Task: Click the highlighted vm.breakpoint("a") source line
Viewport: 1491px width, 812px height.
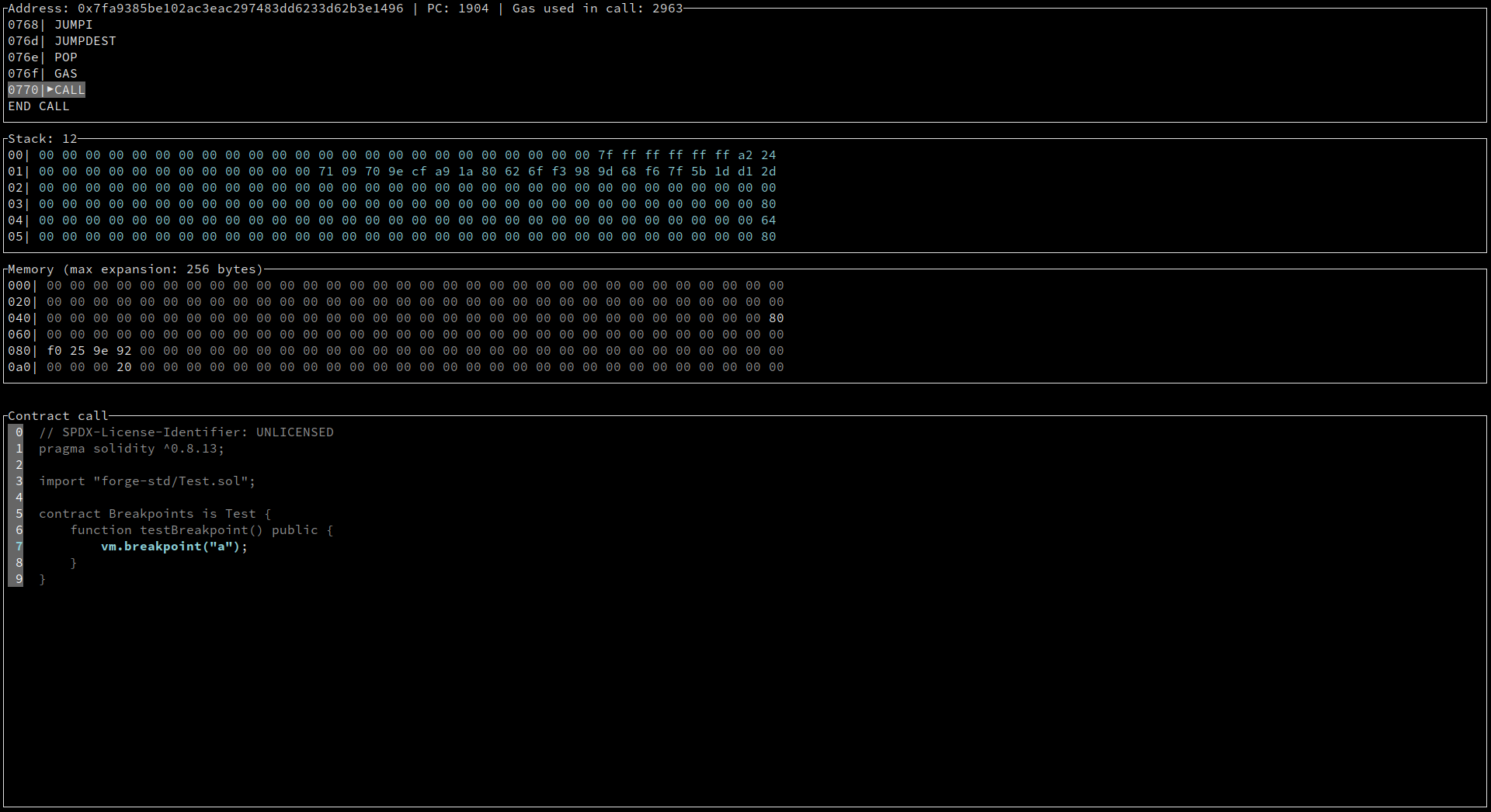Action: [174, 547]
